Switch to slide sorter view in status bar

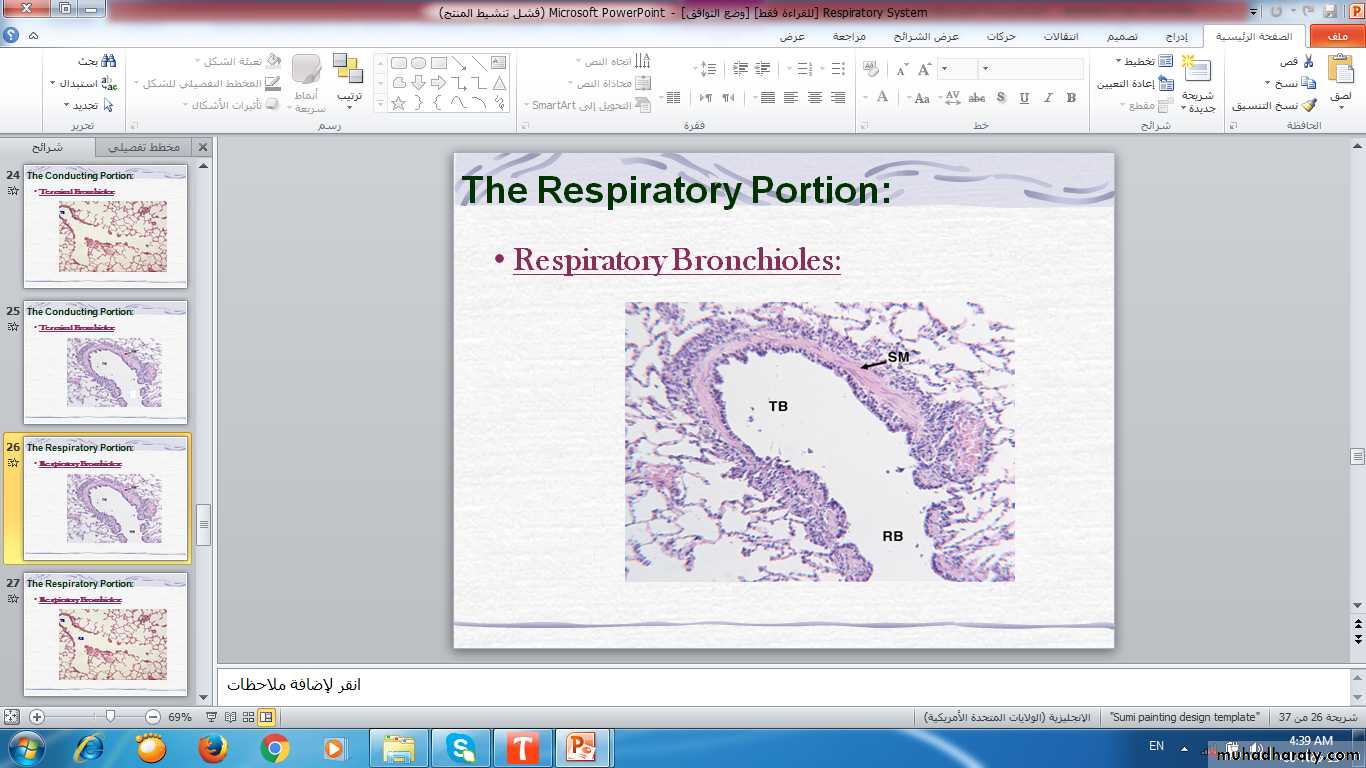(x=248, y=717)
